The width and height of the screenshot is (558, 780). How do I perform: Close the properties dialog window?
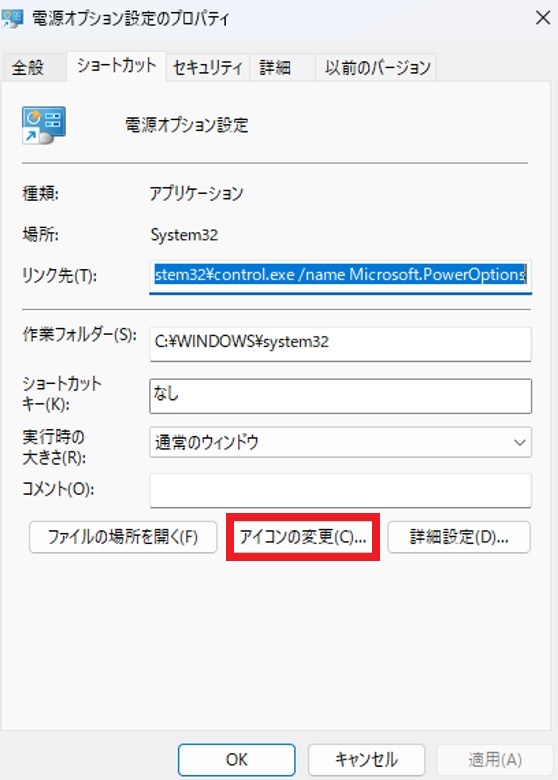543,18
